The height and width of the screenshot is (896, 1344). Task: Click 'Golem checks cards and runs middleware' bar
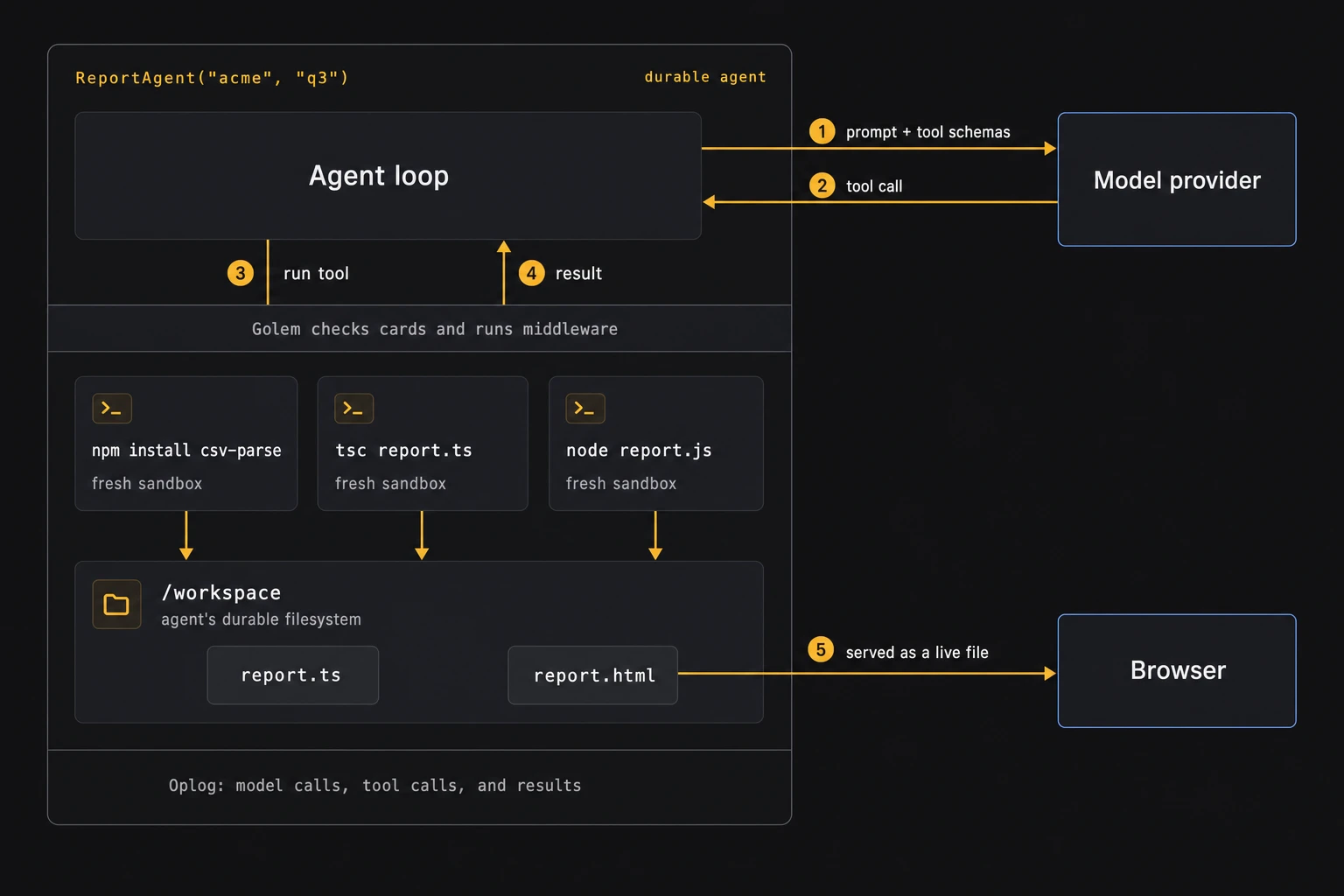pyautogui.click(x=419, y=329)
